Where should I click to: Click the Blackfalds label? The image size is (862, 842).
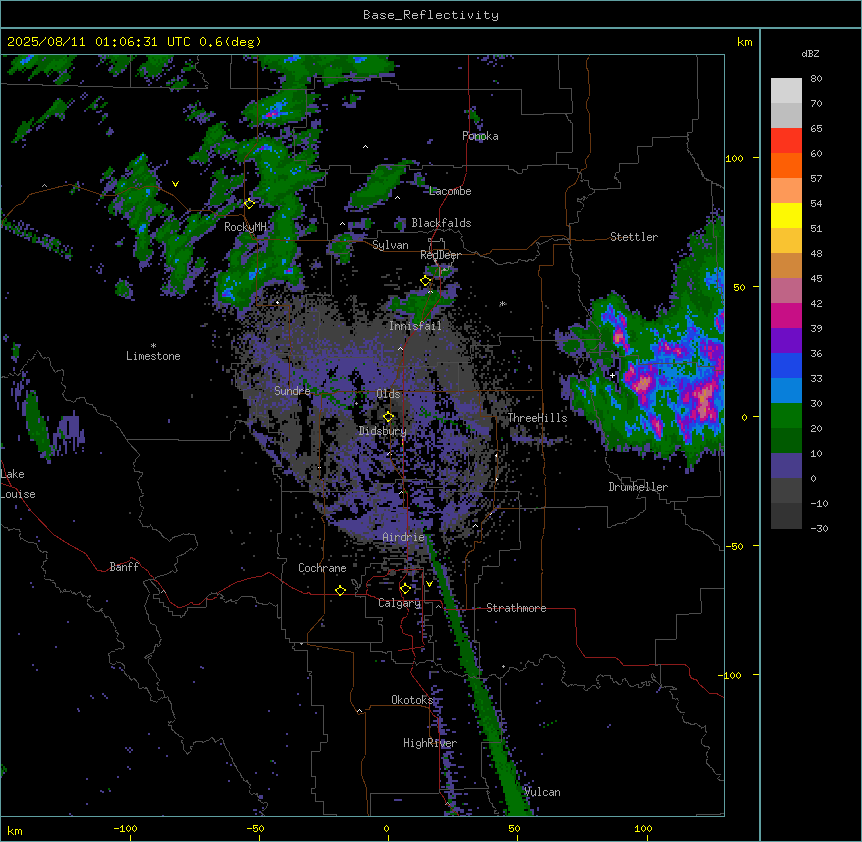tap(441, 223)
